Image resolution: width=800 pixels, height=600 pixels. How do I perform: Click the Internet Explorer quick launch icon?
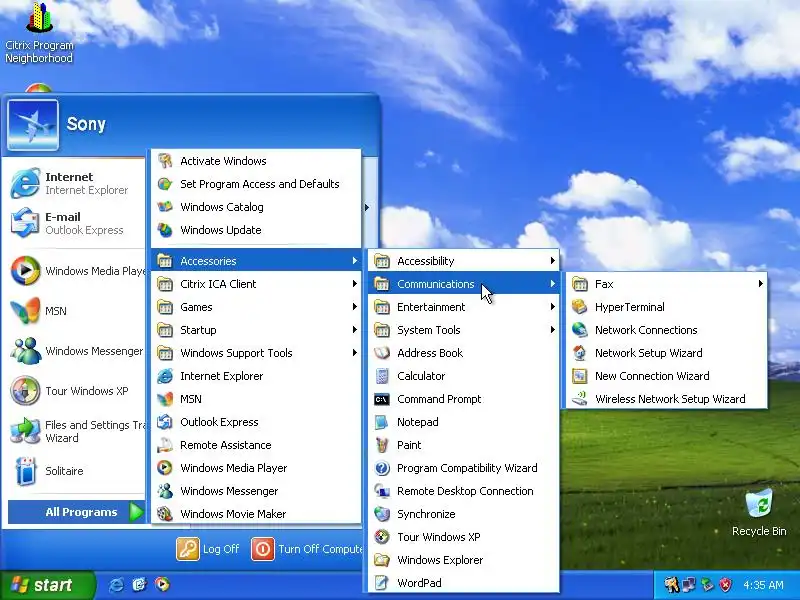[116, 585]
